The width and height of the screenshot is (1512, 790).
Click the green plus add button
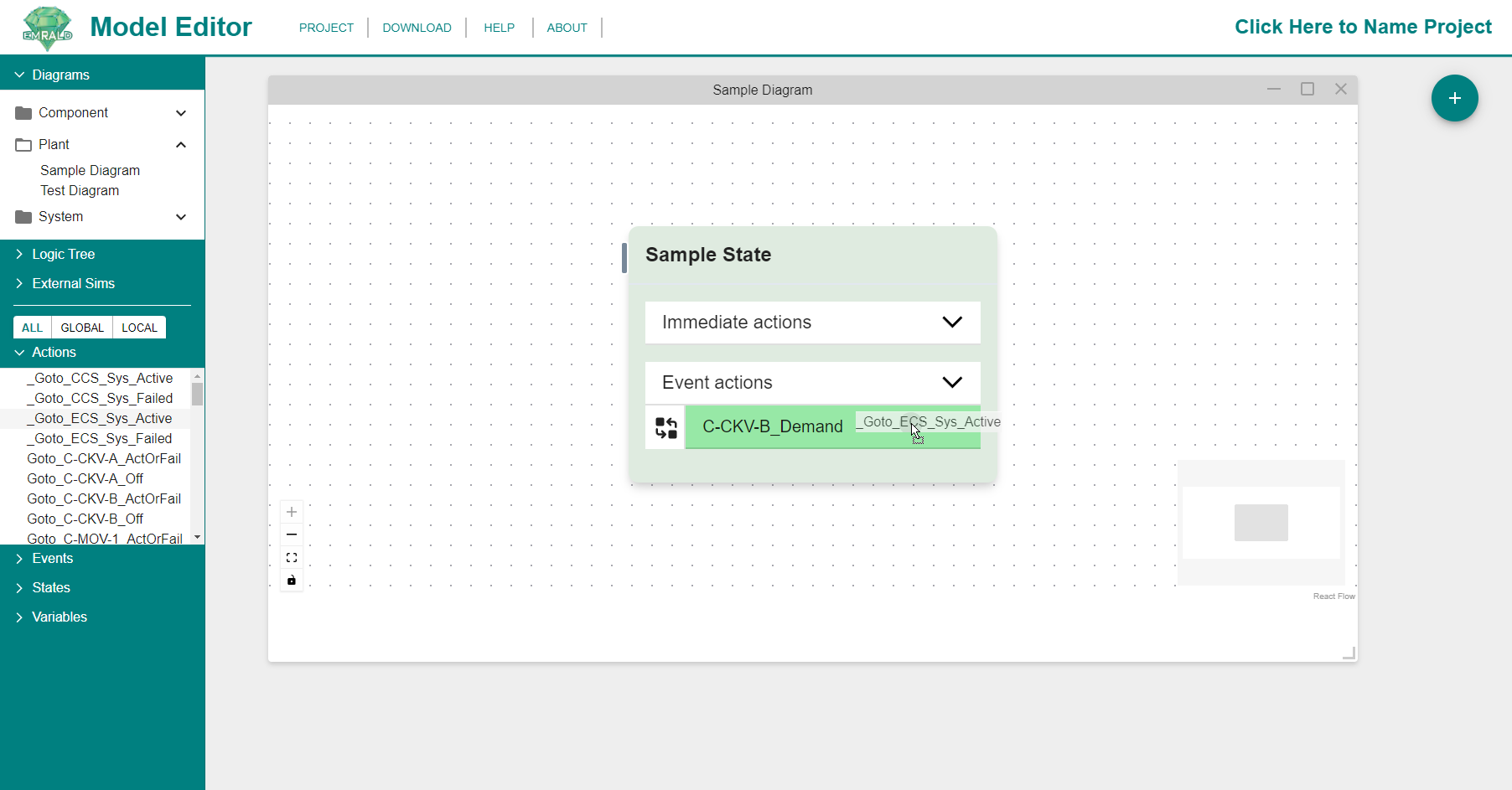point(1454,98)
